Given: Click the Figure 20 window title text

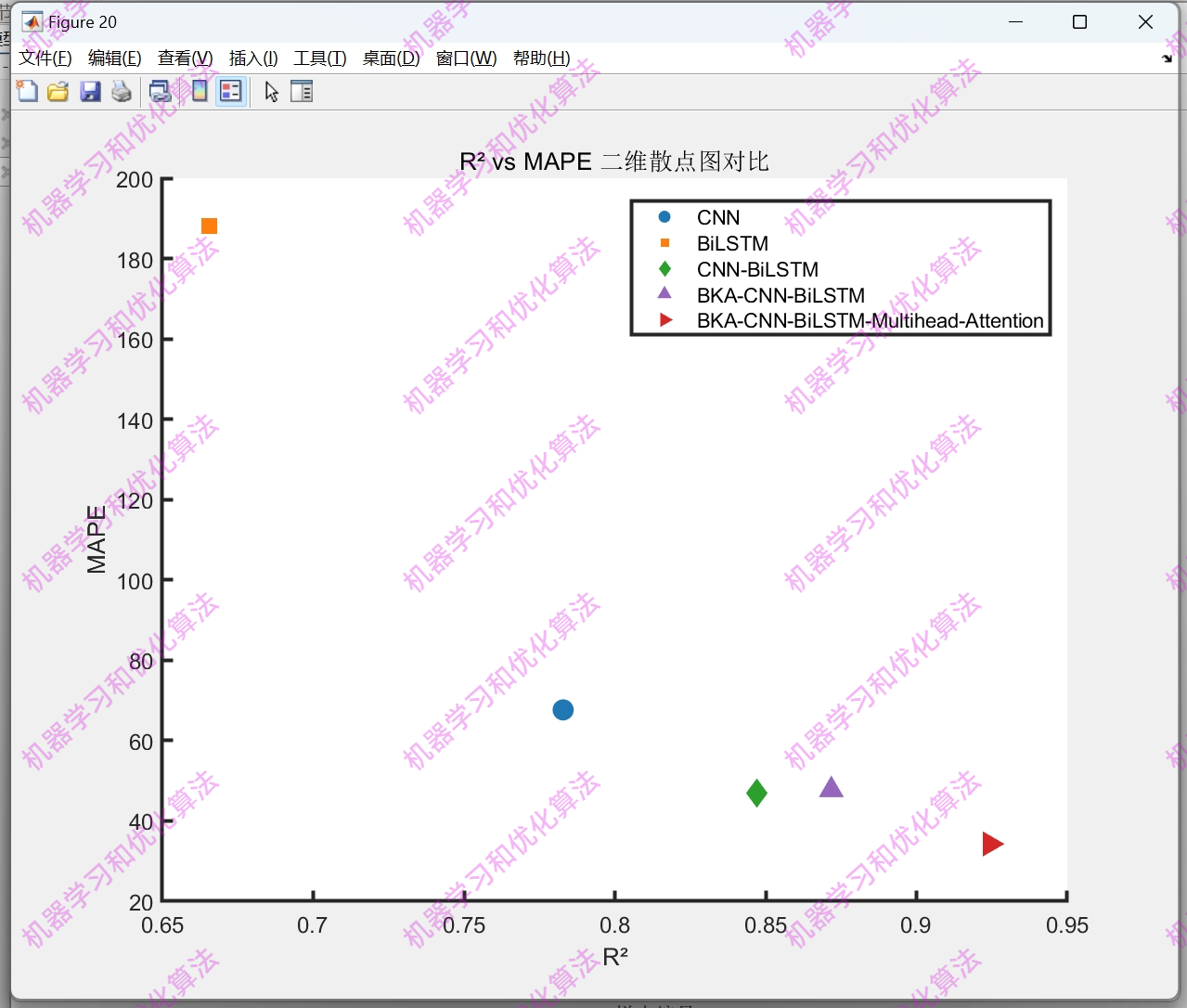Looking at the screenshot, I should point(83,22).
